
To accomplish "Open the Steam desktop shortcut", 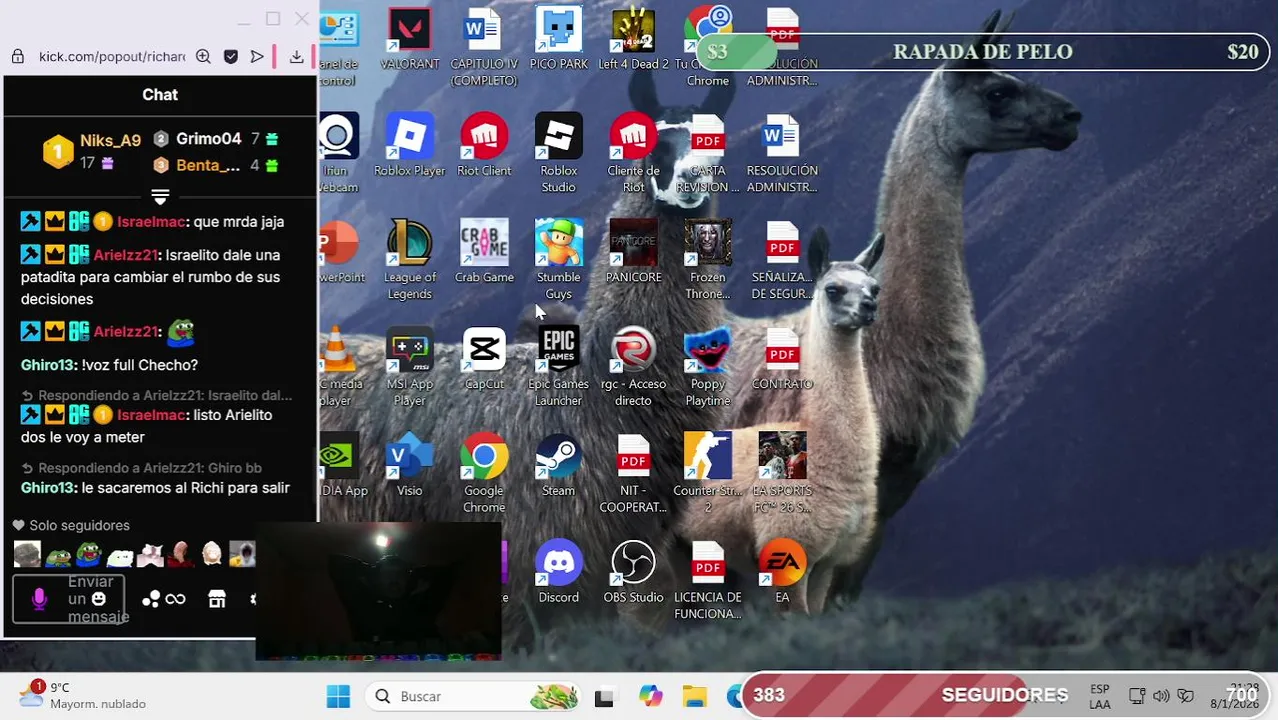I will [558, 466].
